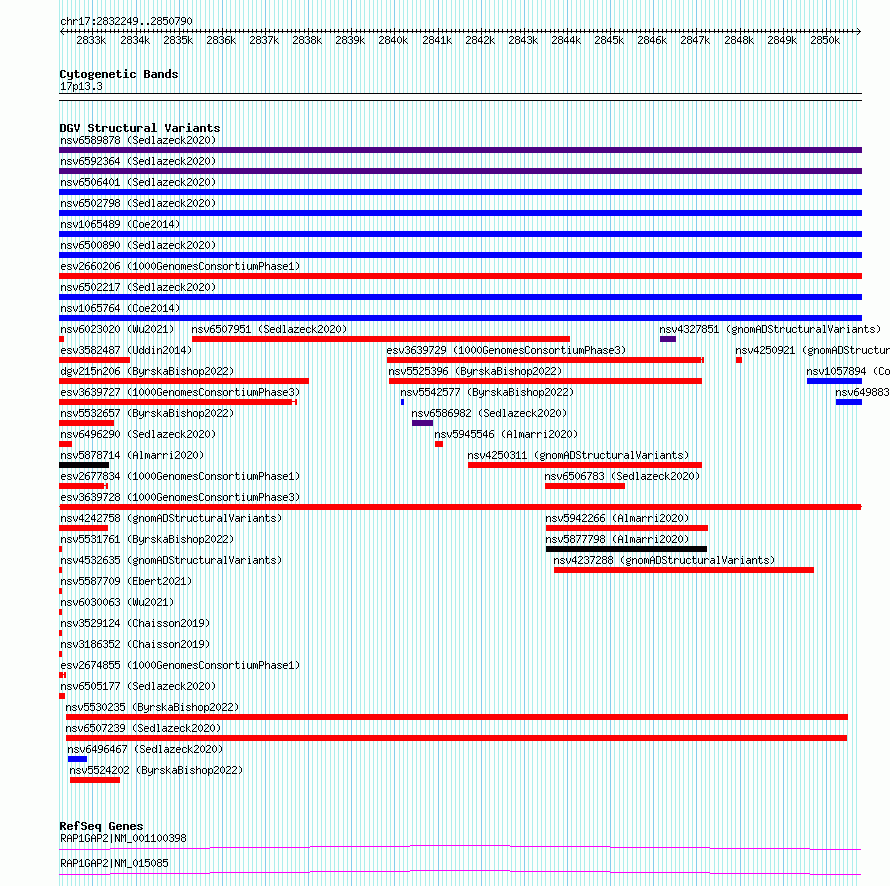
Task: Click esv3639727 (1000GenomesConsortiumPhase3) label
Action: pos(180,392)
